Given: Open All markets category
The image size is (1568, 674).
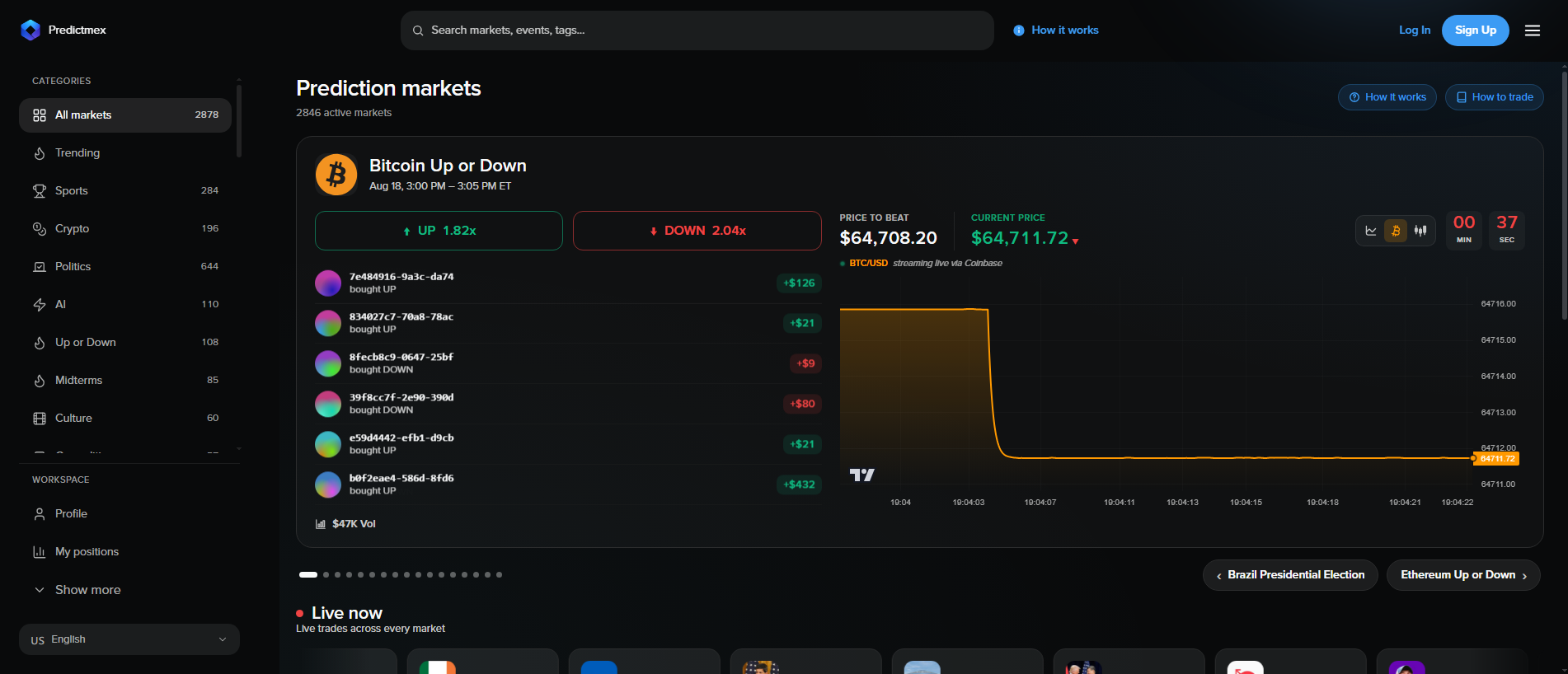Looking at the screenshot, I should click(125, 115).
